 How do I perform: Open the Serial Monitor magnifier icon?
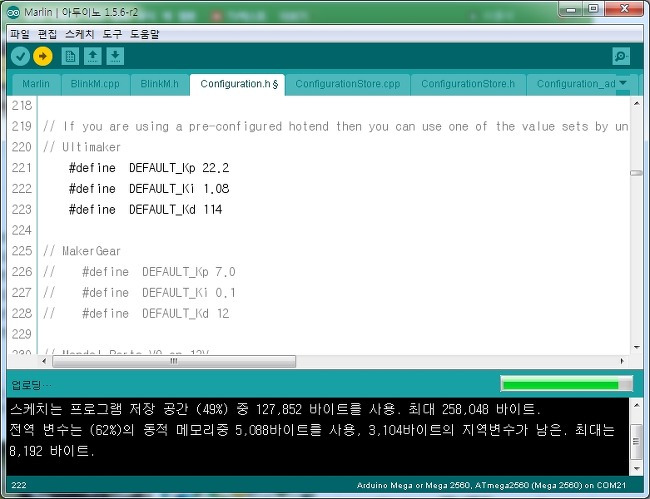(621, 56)
